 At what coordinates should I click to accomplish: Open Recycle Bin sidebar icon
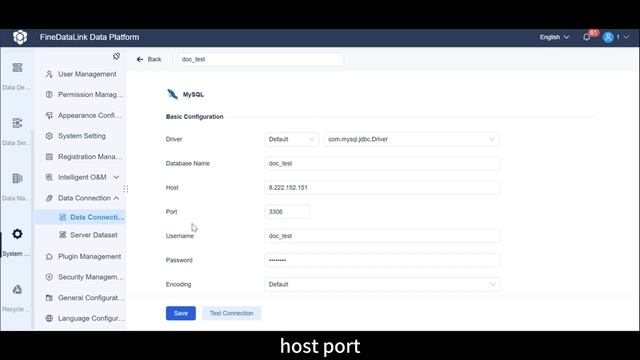[x=17, y=289]
